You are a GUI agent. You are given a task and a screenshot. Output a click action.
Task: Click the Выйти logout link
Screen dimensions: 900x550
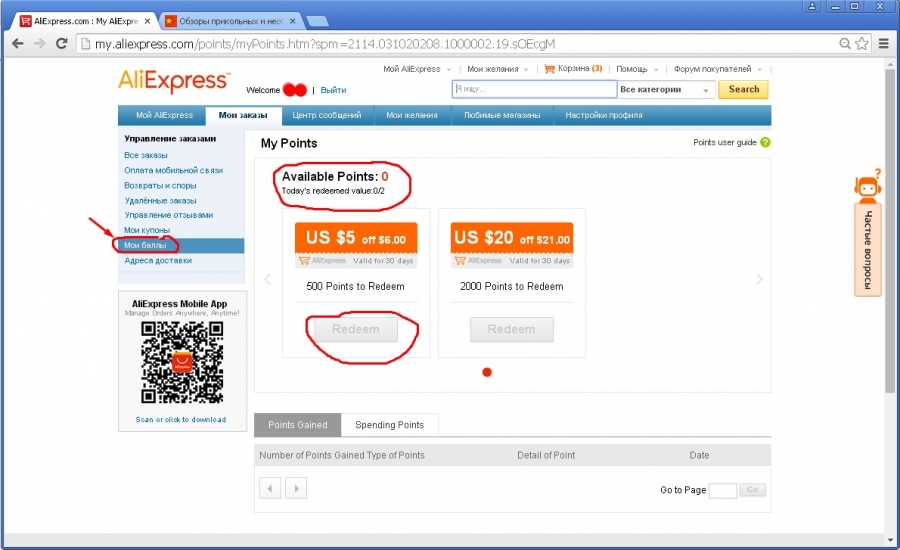(333, 90)
